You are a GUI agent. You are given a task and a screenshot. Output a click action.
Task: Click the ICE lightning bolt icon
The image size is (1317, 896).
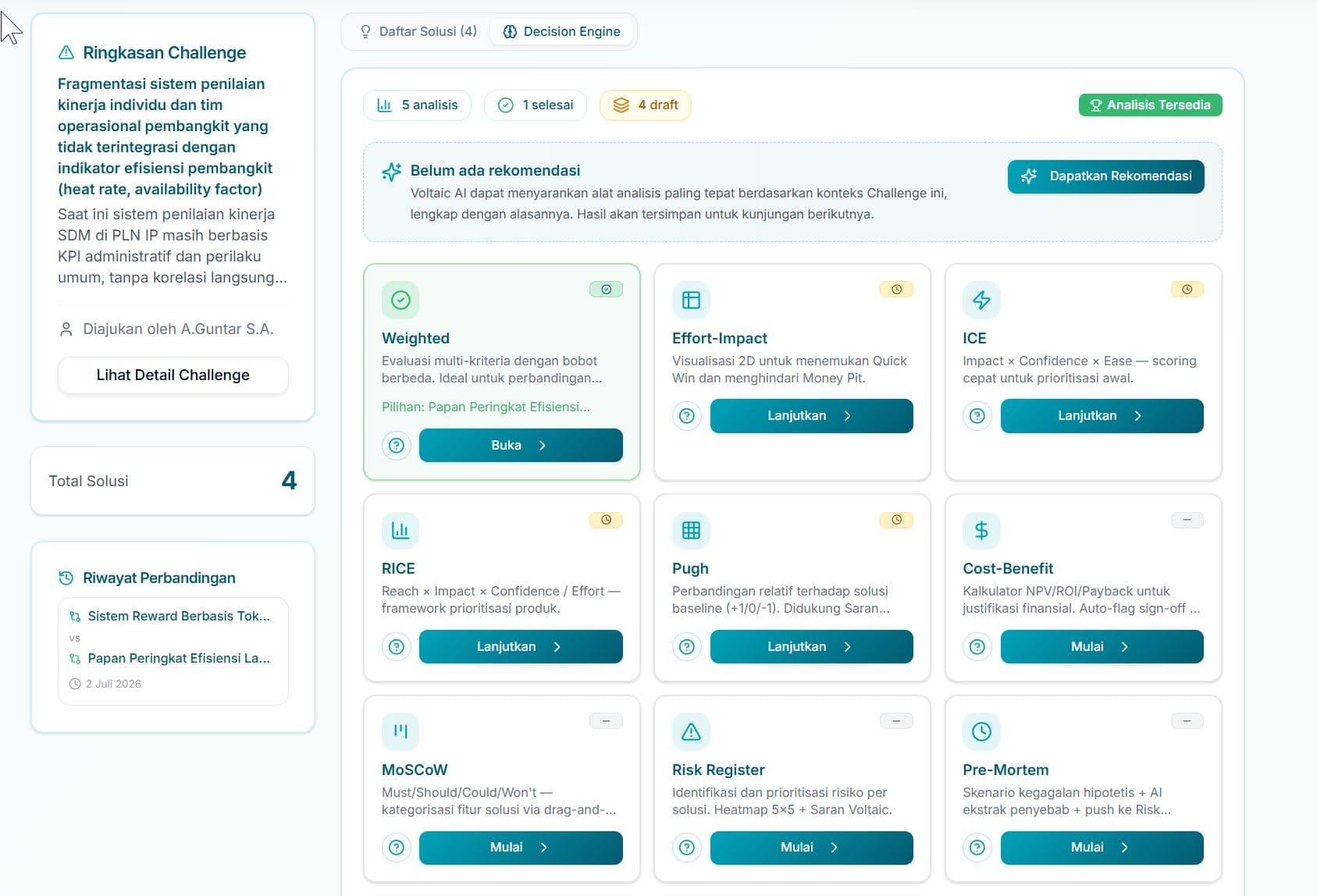tap(981, 300)
